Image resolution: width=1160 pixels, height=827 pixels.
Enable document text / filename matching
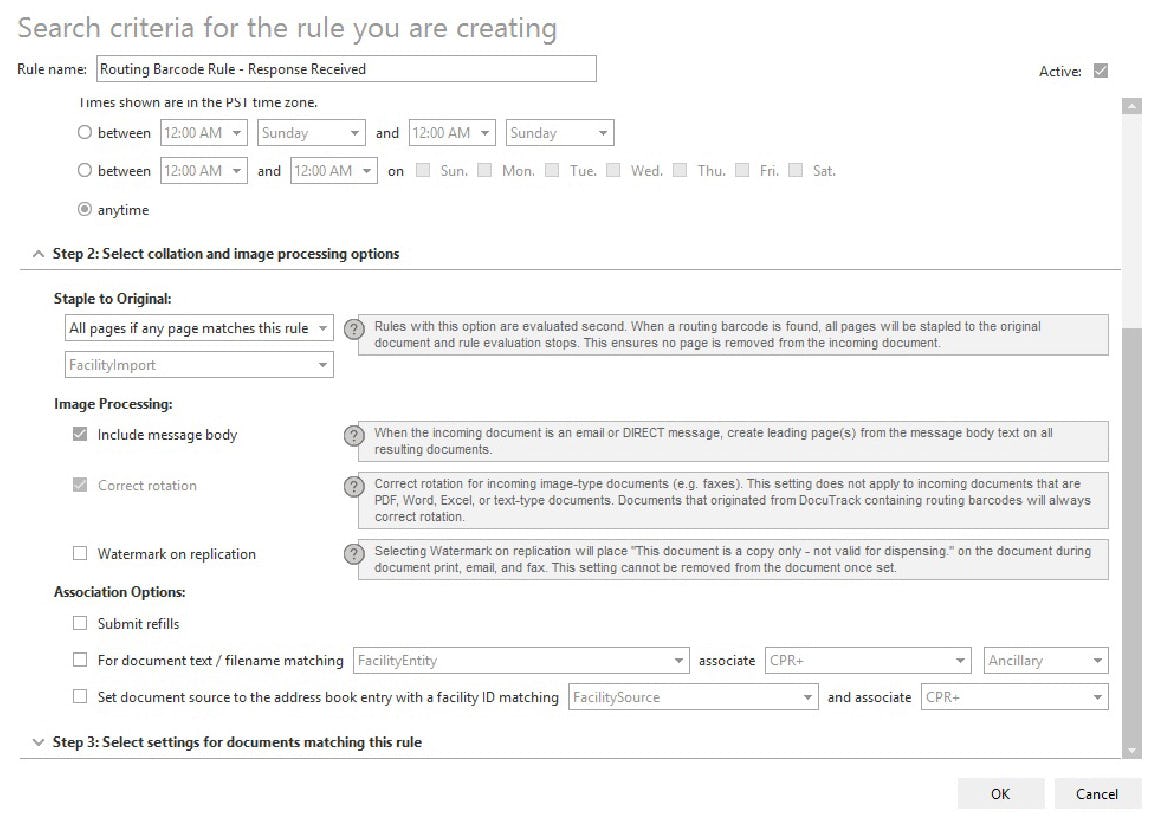(x=80, y=660)
